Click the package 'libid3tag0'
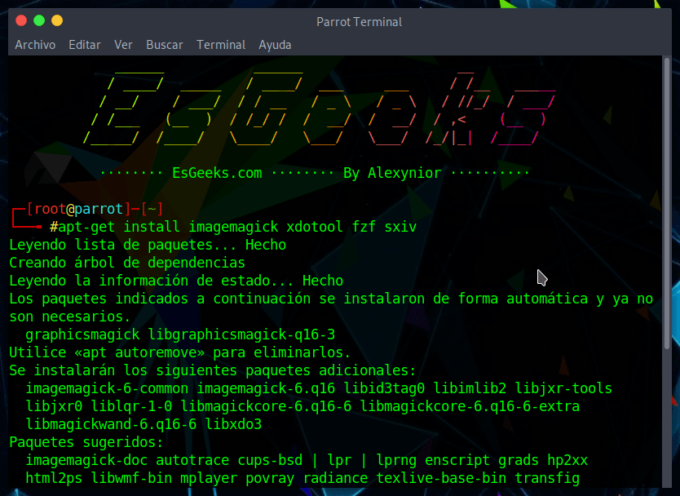Screen dimensions: 680x496 (384, 388)
